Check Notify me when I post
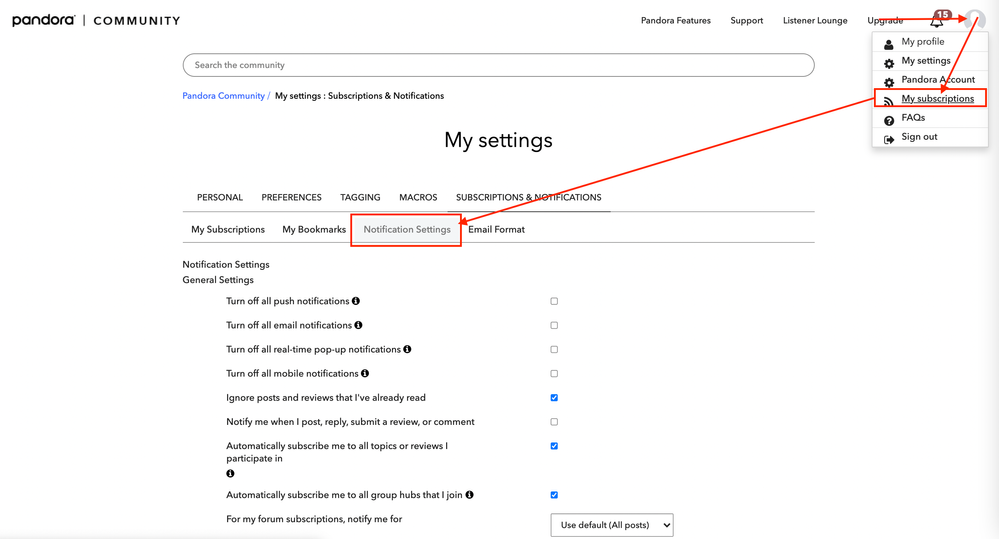 [554, 422]
